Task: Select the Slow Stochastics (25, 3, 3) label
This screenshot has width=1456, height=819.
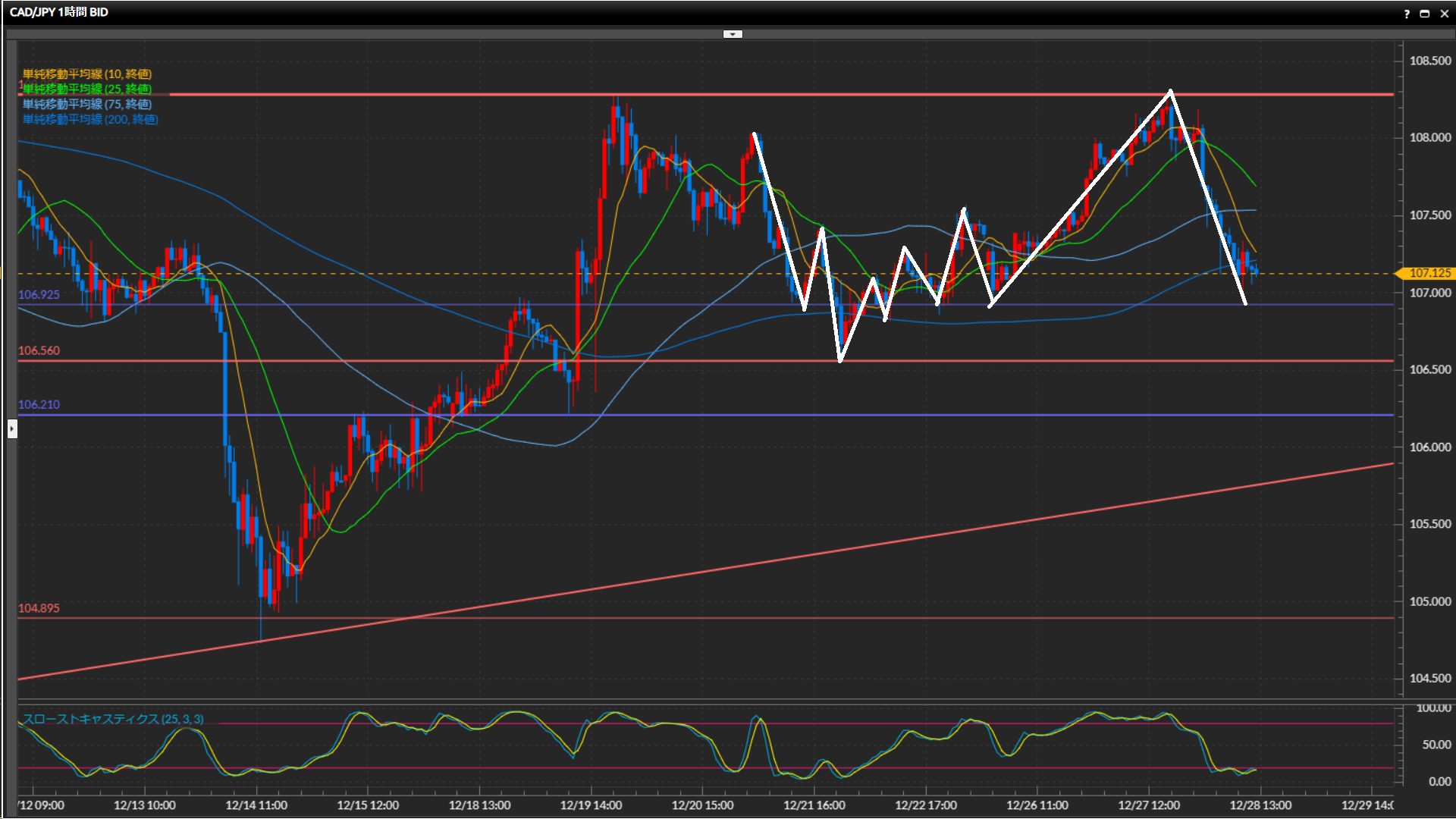Action: (x=113, y=719)
